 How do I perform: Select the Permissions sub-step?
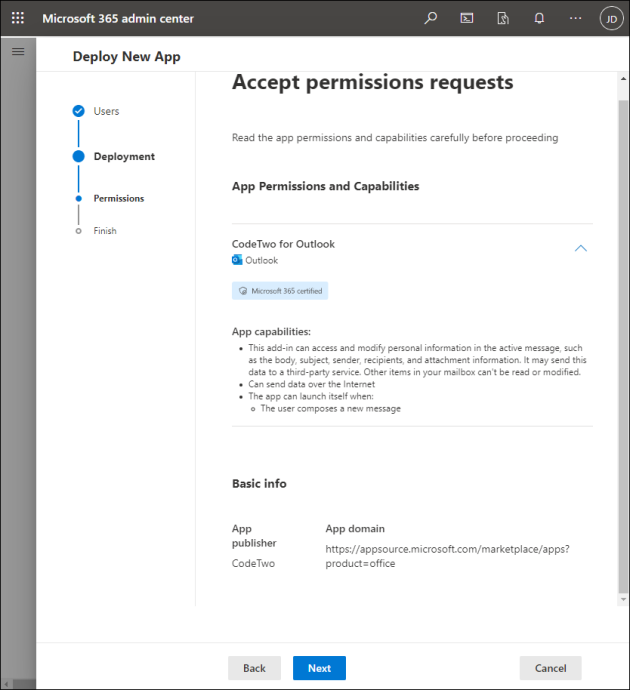[x=118, y=198]
